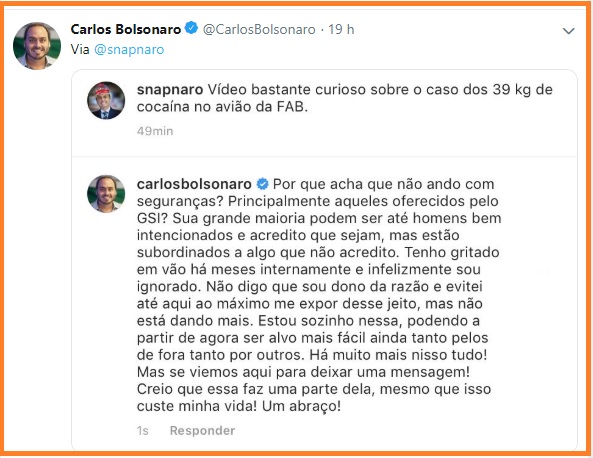
Task: Open the tweet options chevron menu
Action: click(568, 31)
